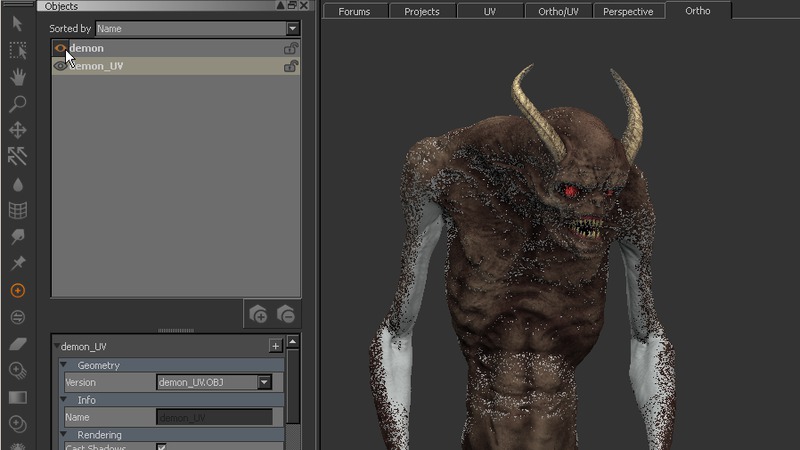Click the Remove Object icon
Viewport: 800px width, 450px height.
(285, 314)
